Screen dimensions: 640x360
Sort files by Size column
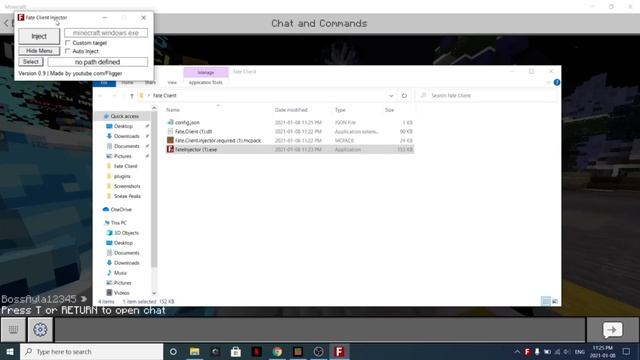tap(389, 110)
